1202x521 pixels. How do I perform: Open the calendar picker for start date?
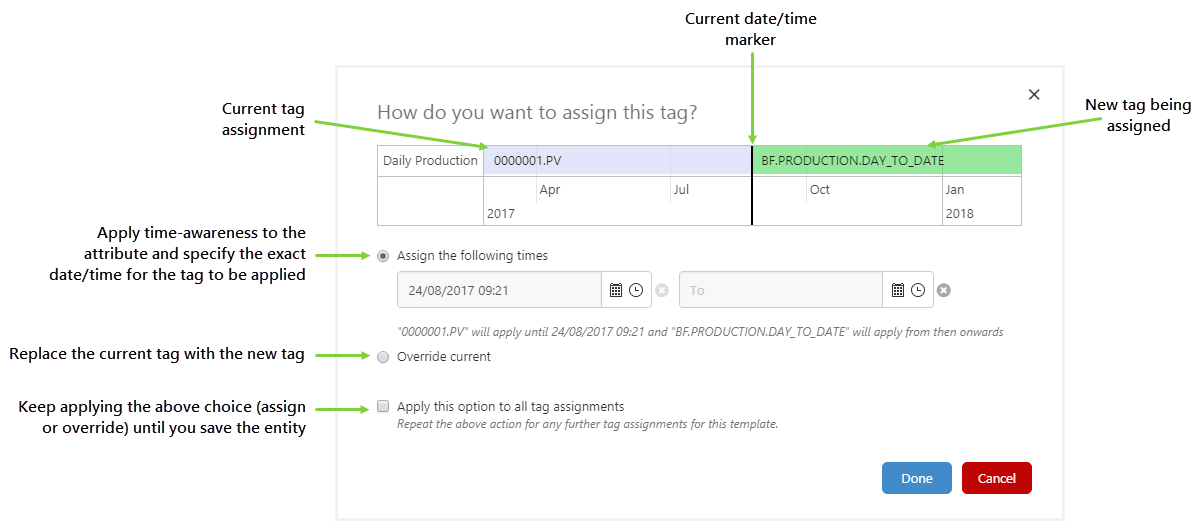pyautogui.click(x=617, y=290)
